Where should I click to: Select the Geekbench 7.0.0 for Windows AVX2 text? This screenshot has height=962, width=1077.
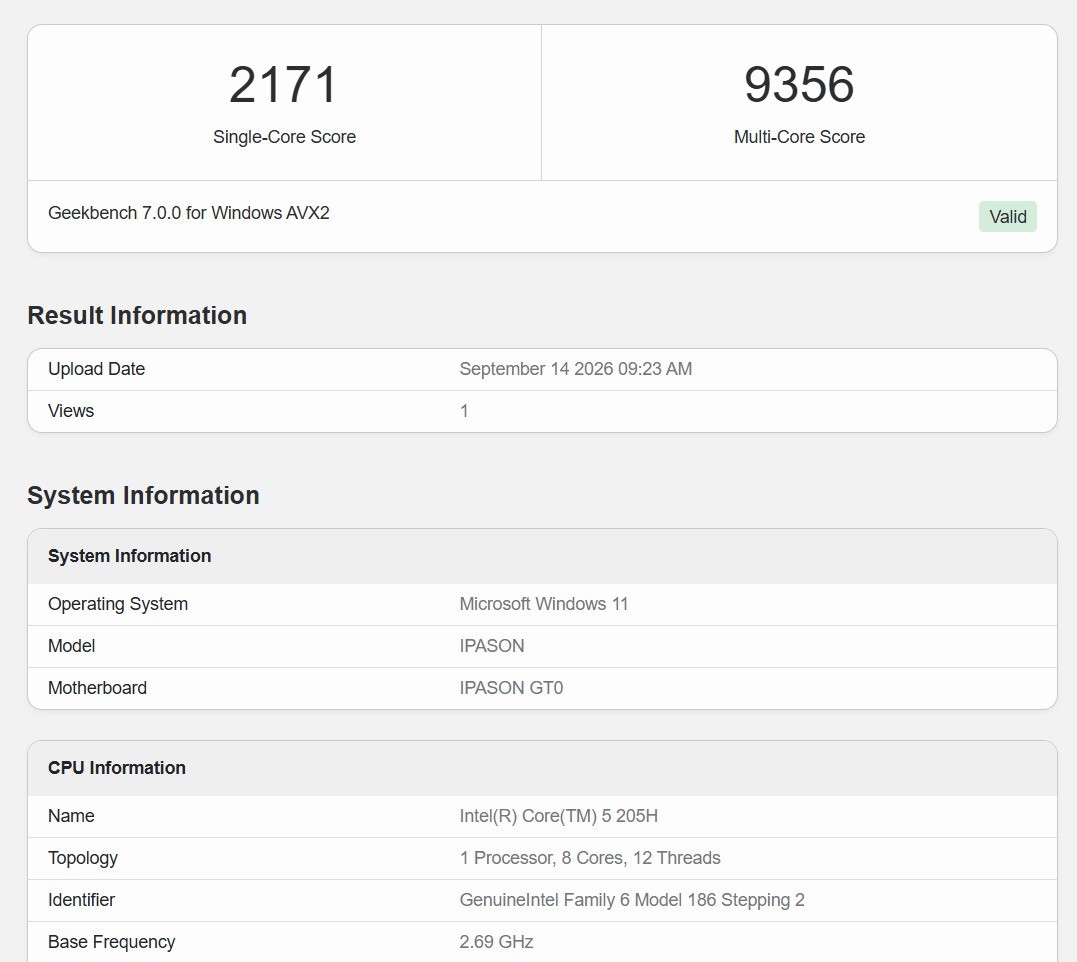point(189,213)
